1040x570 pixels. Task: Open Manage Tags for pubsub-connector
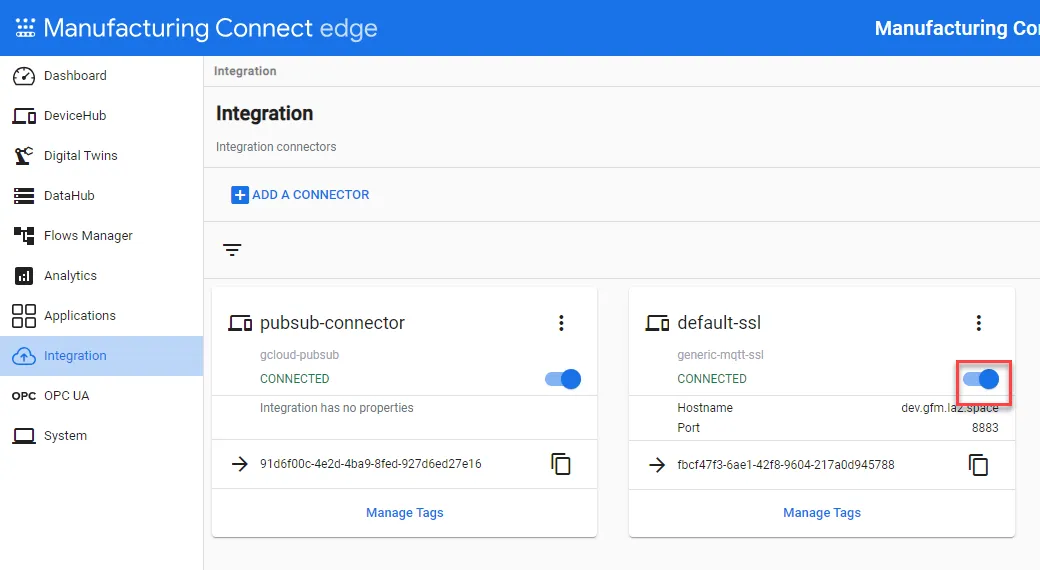405,513
